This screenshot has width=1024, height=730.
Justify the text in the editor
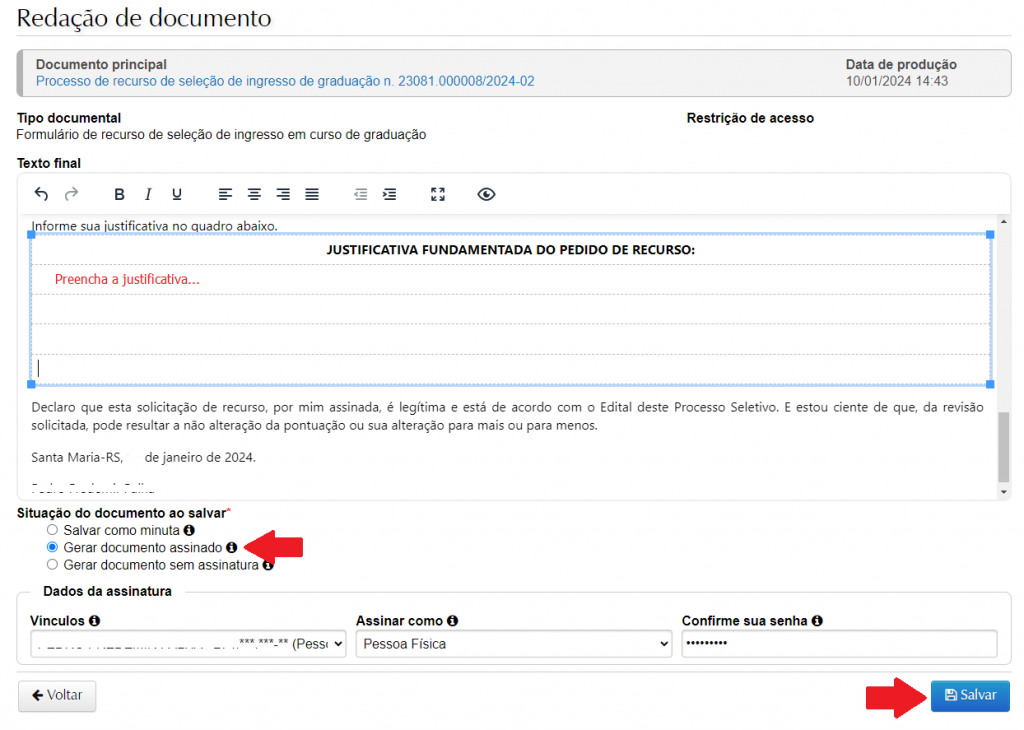tap(312, 194)
